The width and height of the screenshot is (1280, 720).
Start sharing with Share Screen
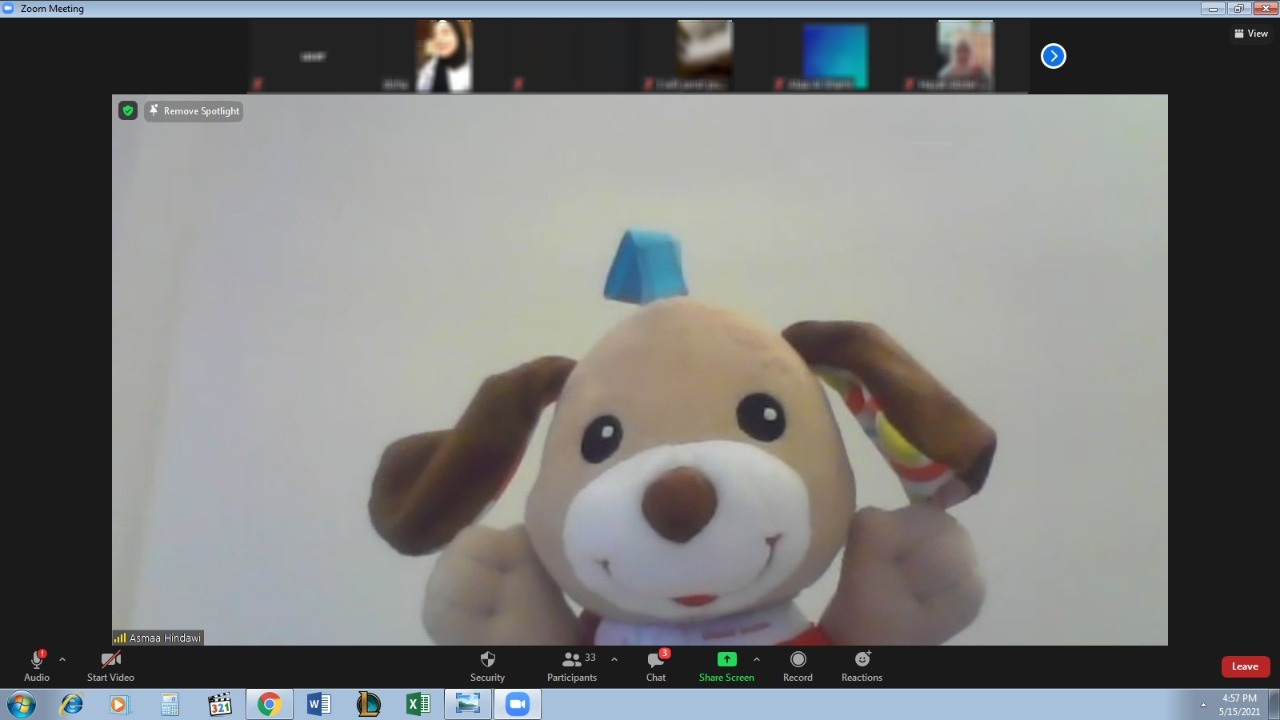(727, 659)
